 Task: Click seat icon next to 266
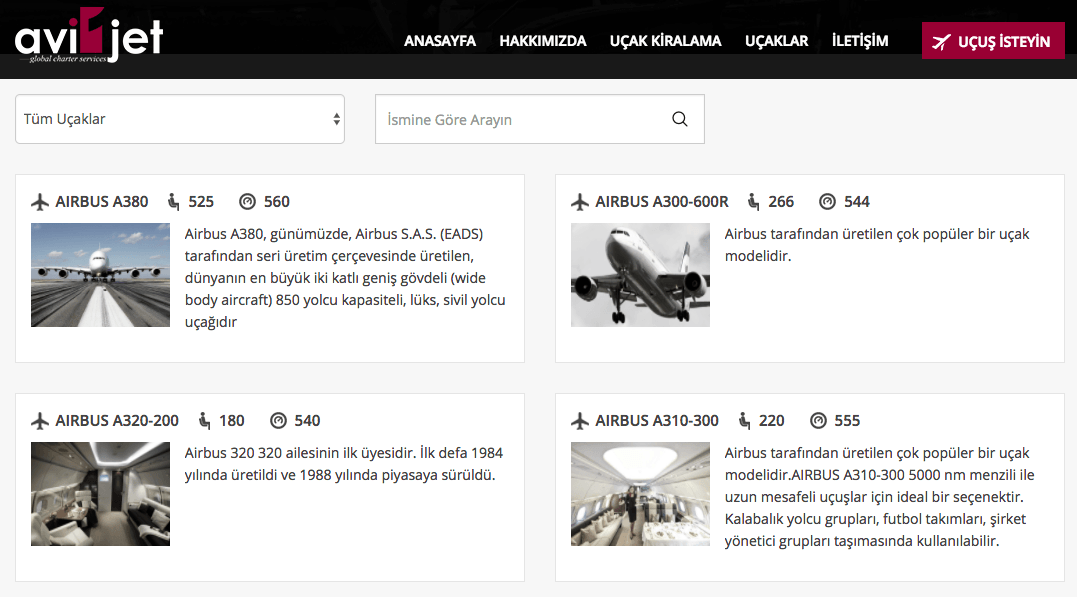click(x=754, y=202)
